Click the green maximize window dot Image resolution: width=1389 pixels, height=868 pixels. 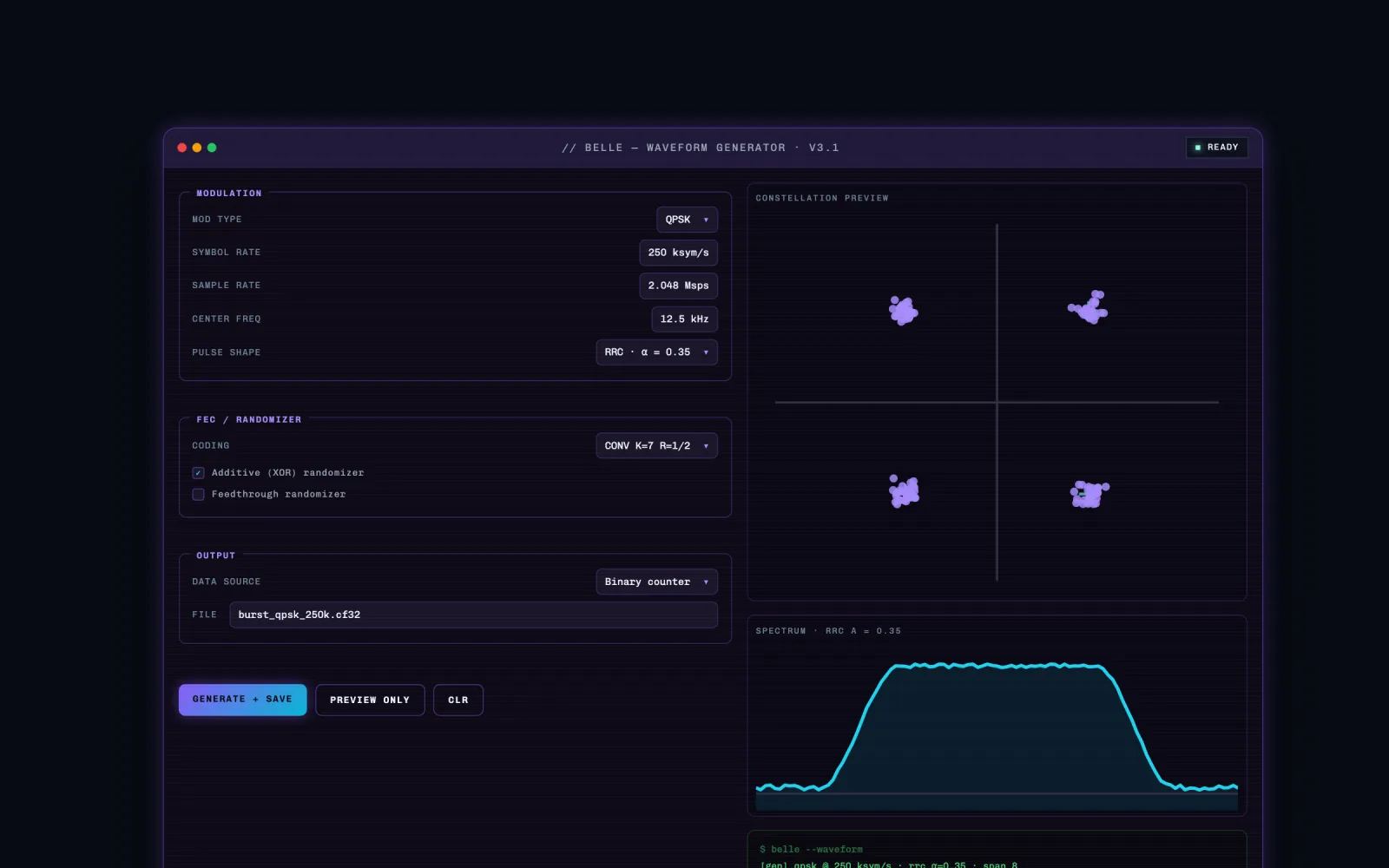coord(212,148)
